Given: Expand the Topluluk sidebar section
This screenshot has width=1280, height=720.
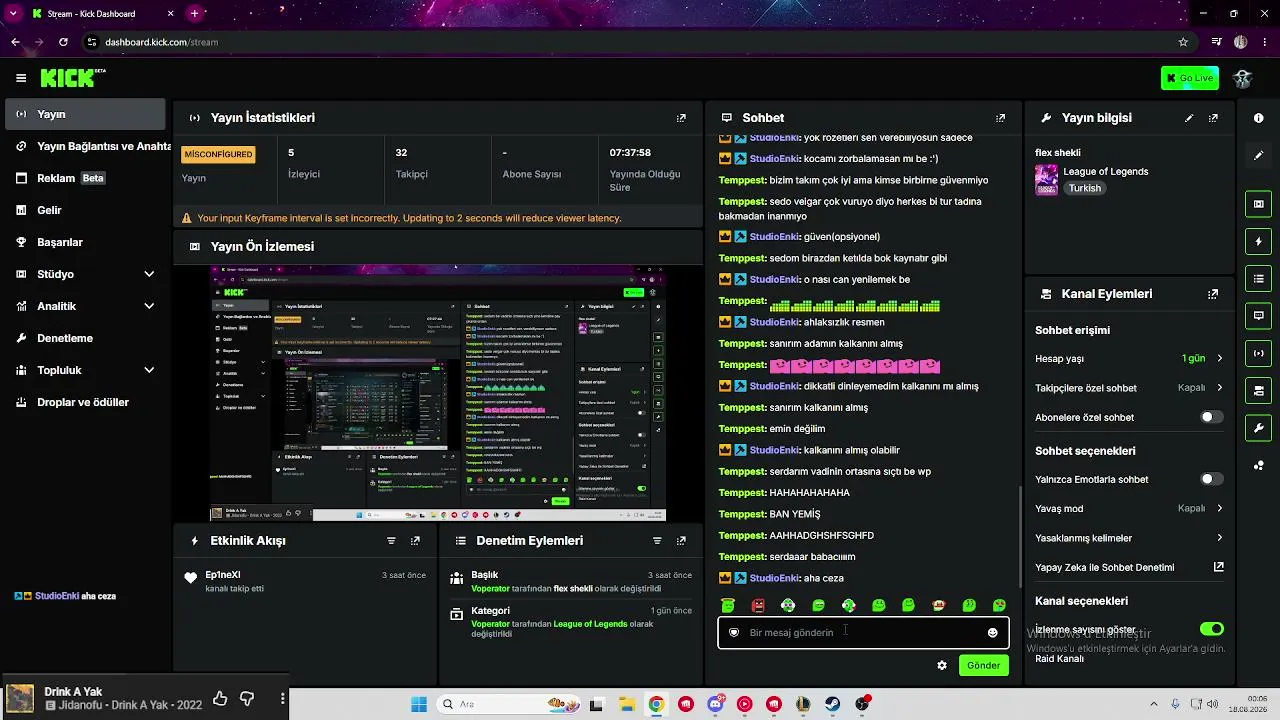Looking at the screenshot, I should [85, 370].
